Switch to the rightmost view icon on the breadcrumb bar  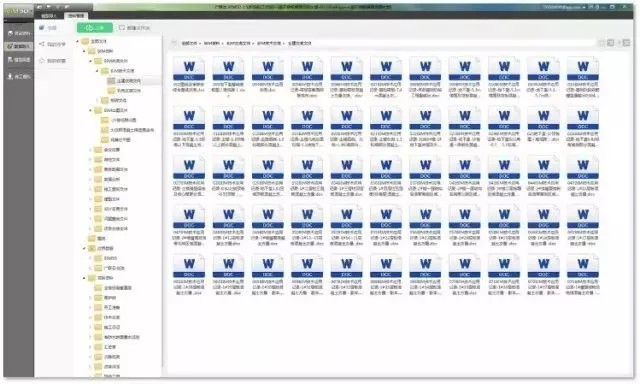coord(626,43)
